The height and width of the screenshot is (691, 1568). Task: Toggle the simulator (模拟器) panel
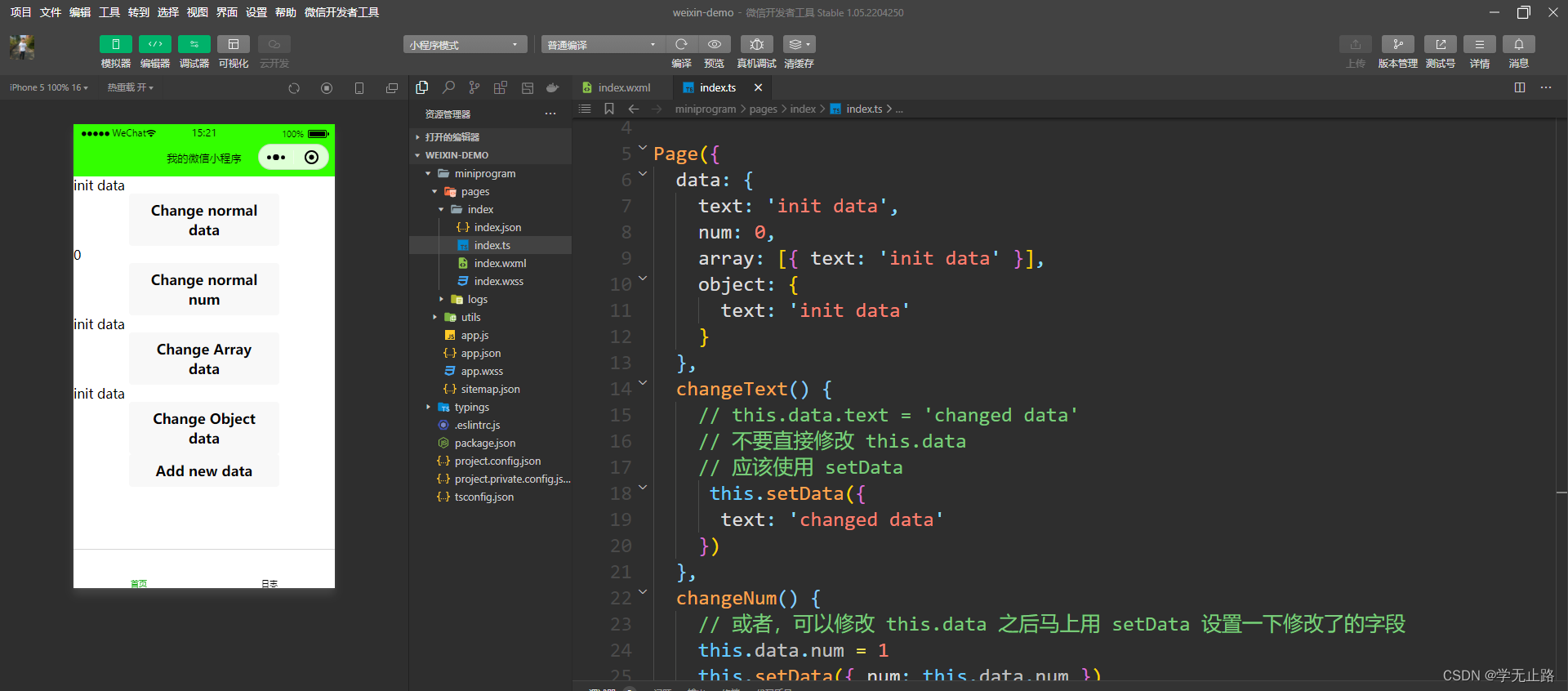pyautogui.click(x=116, y=44)
